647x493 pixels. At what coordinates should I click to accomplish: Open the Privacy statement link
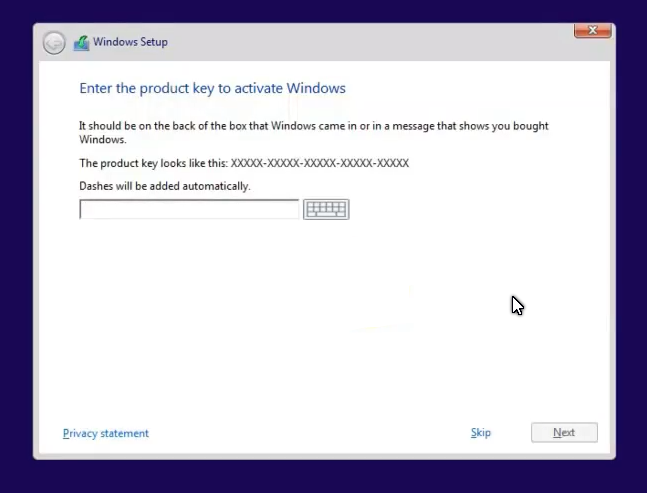pos(106,433)
